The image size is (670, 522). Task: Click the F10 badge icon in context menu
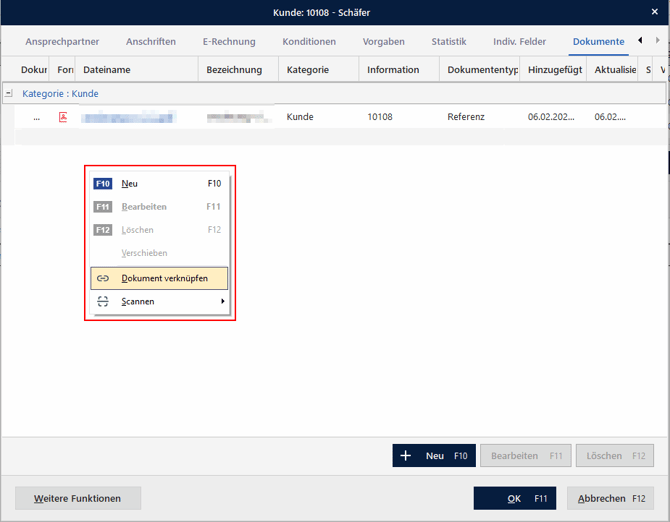coord(103,184)
